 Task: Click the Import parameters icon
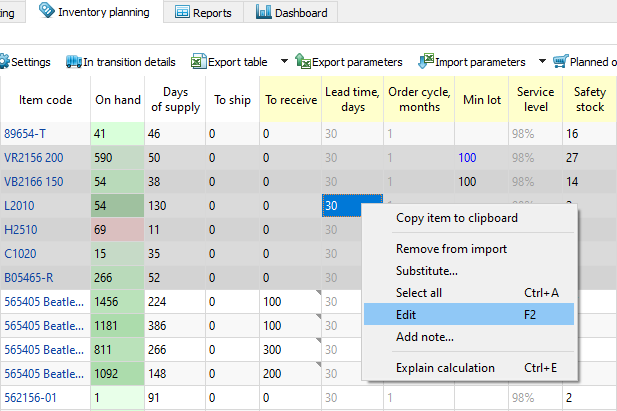click(x=425, y=62)
